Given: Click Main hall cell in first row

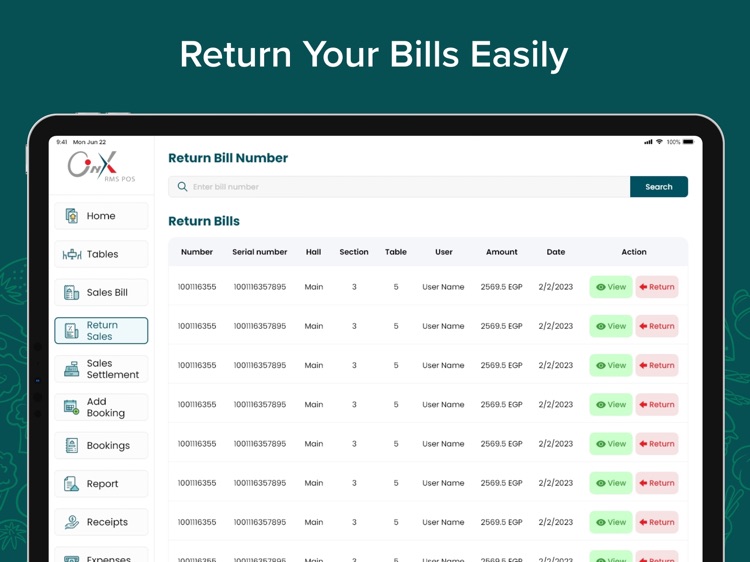Looking at the screenshot, I should (x=314, y=287).
